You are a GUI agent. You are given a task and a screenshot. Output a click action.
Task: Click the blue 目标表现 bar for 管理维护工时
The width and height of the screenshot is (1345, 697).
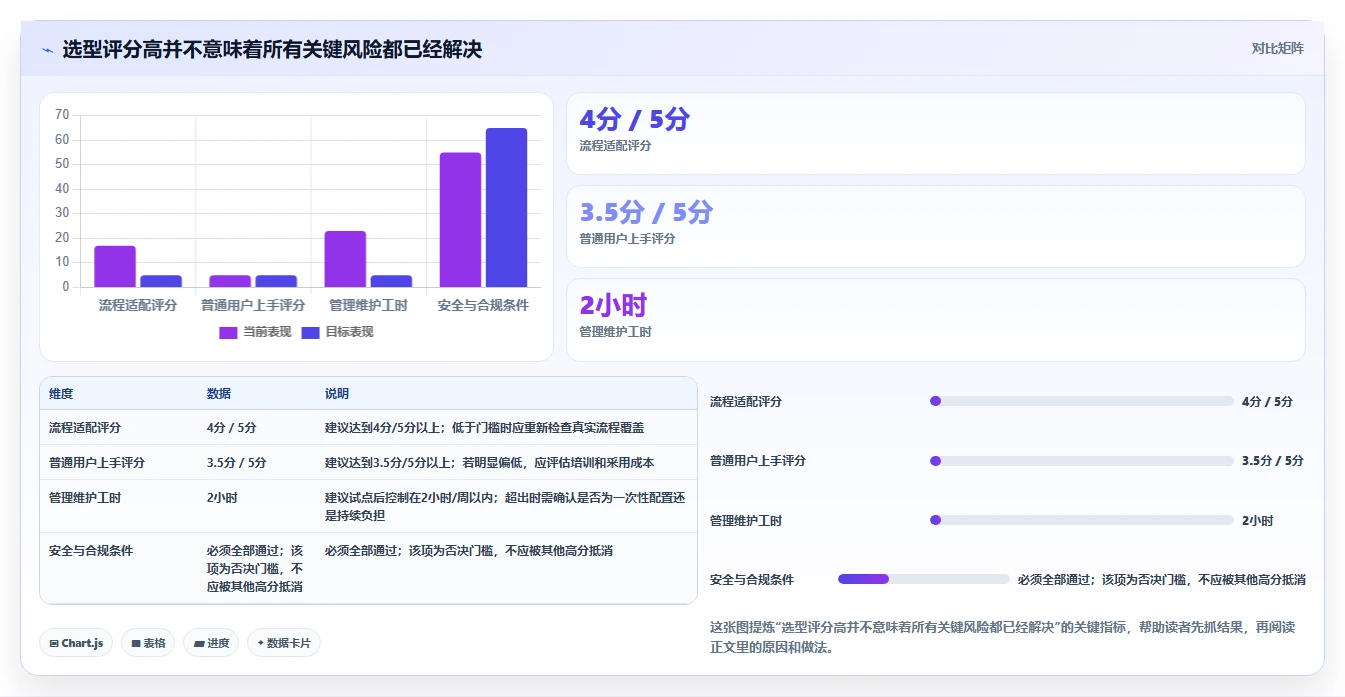click(x=391, y=281)
